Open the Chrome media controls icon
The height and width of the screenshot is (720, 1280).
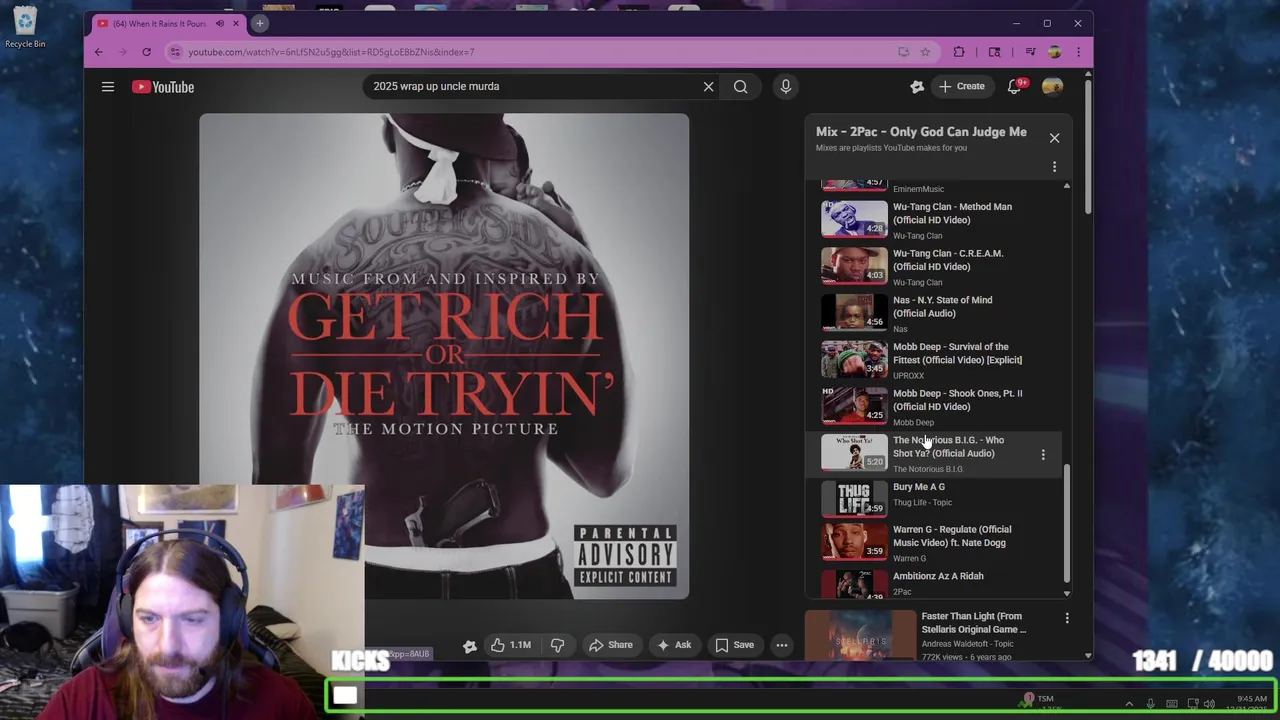(1030, 52)
